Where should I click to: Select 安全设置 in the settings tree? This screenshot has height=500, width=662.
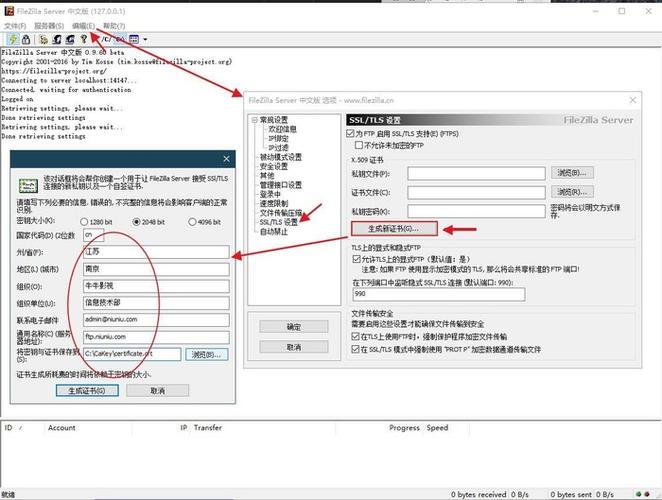click(x=274, y=166)
